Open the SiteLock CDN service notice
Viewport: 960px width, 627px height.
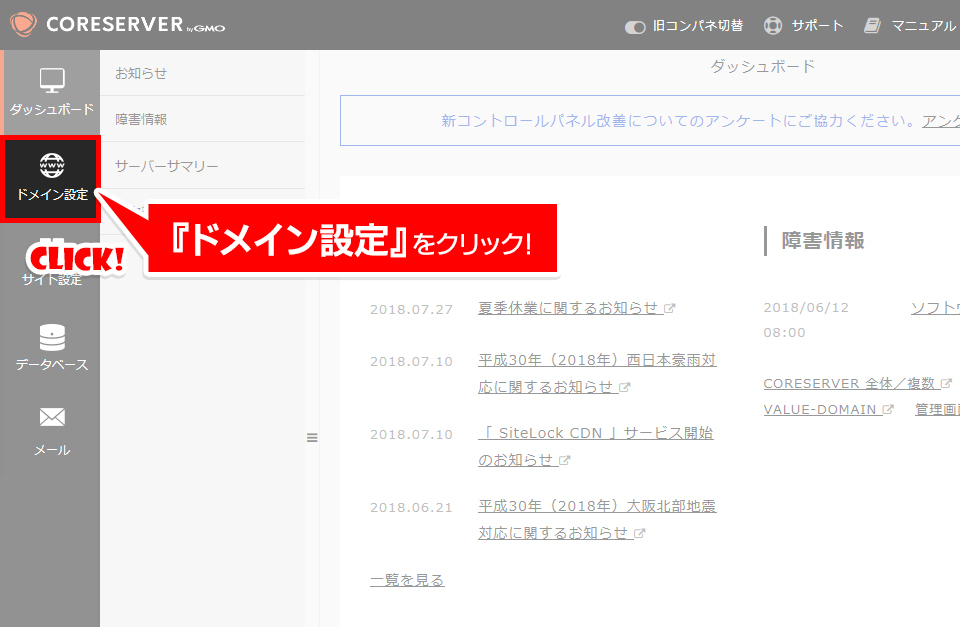click(596, 434)
